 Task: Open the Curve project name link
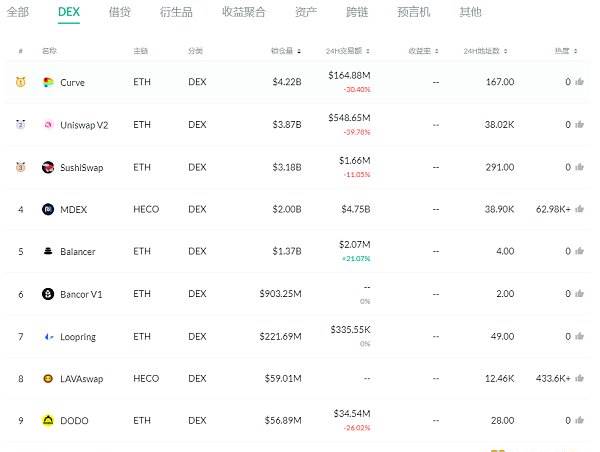pos(72,82)
